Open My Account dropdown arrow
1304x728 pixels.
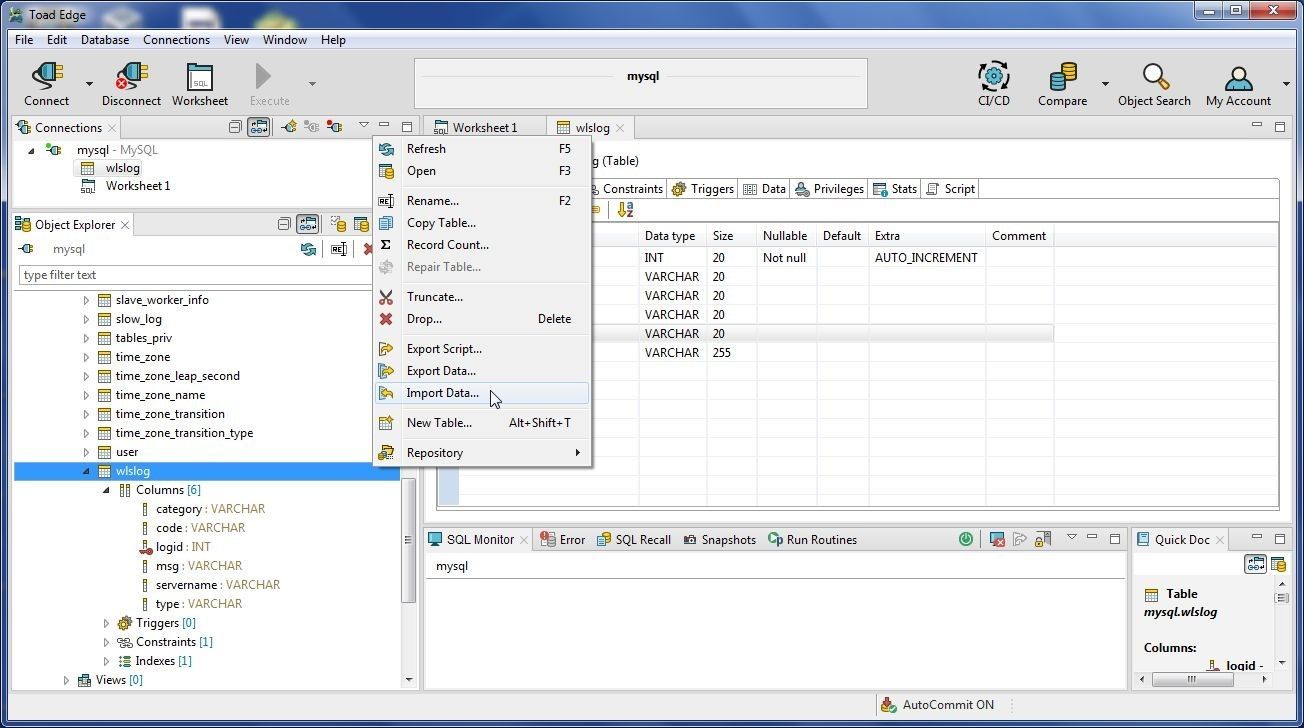click(1286, 84)
